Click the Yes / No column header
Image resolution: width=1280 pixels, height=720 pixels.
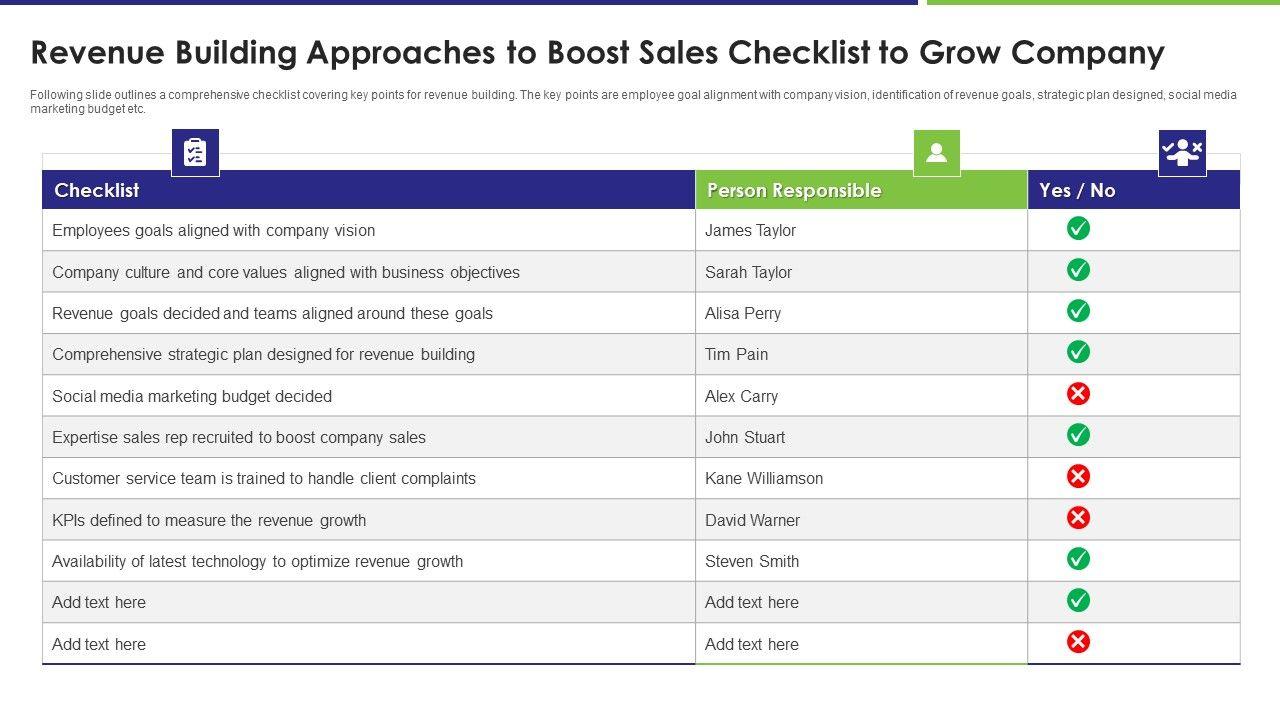(x=1077, y=190)
